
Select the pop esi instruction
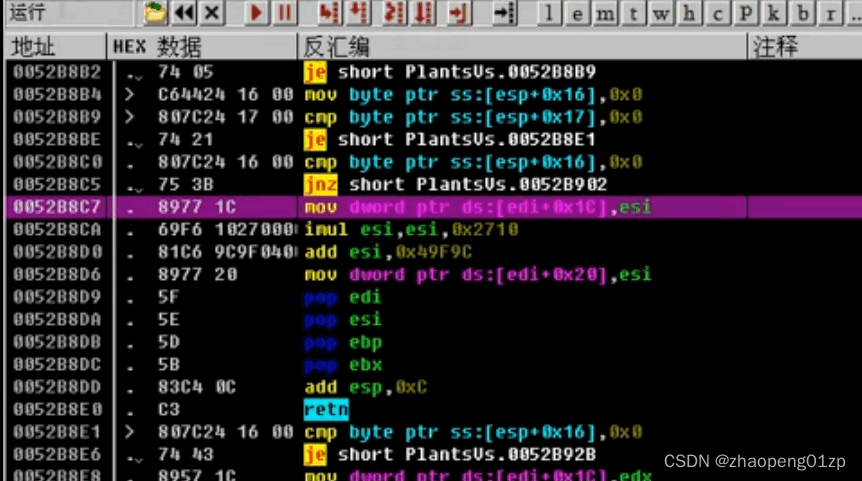(342, 319)
